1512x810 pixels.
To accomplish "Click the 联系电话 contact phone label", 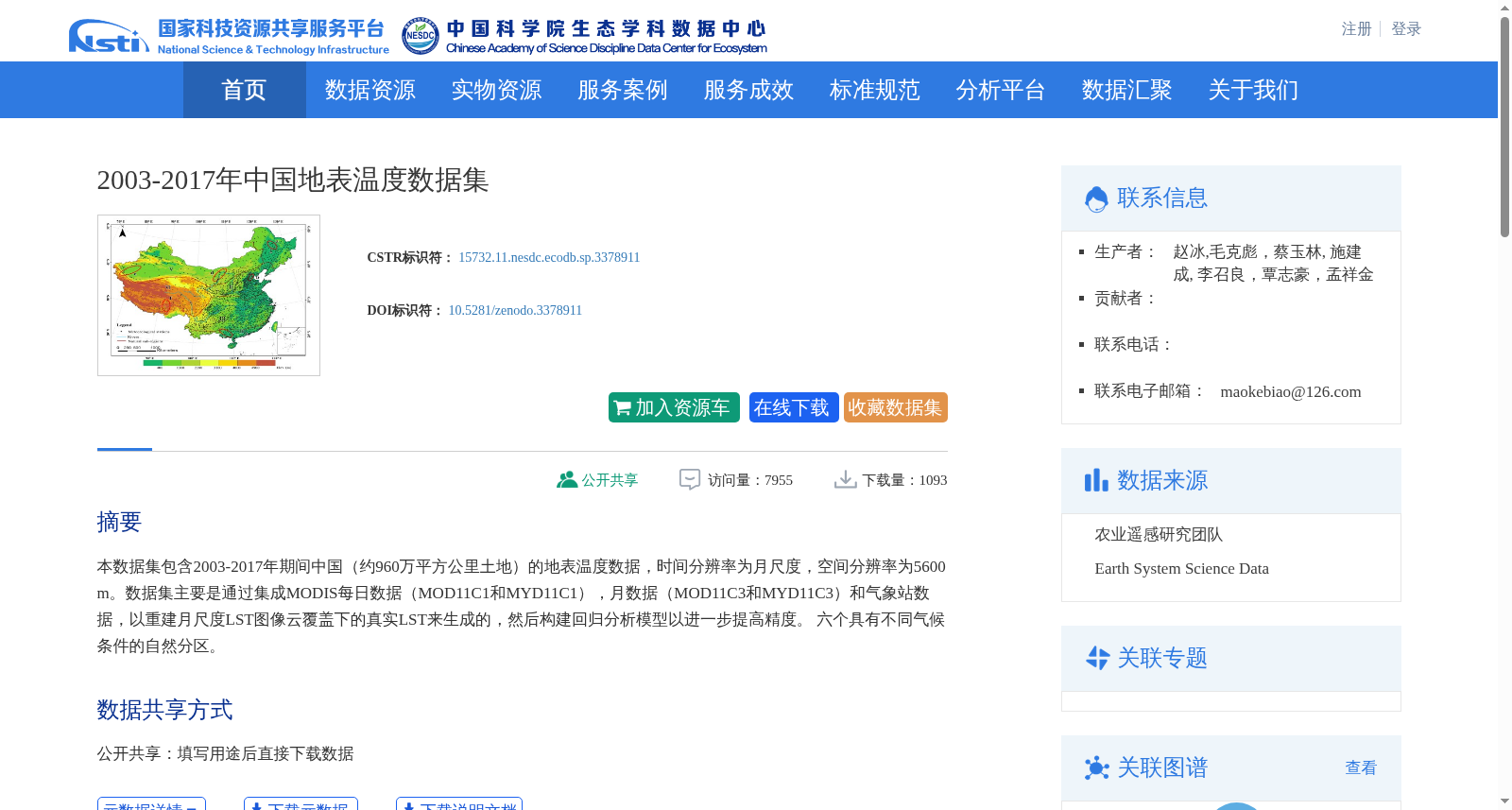I will coord(1133,344).
